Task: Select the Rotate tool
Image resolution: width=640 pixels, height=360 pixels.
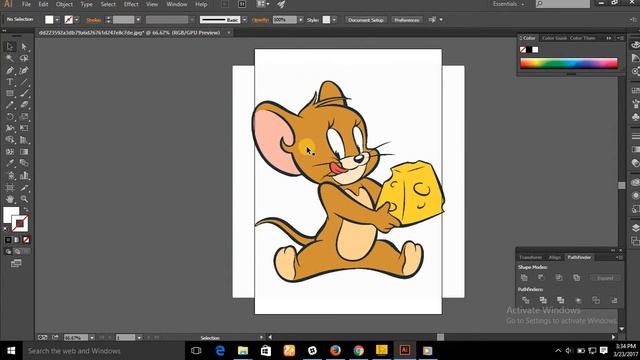Action: (x=10, y=117)
